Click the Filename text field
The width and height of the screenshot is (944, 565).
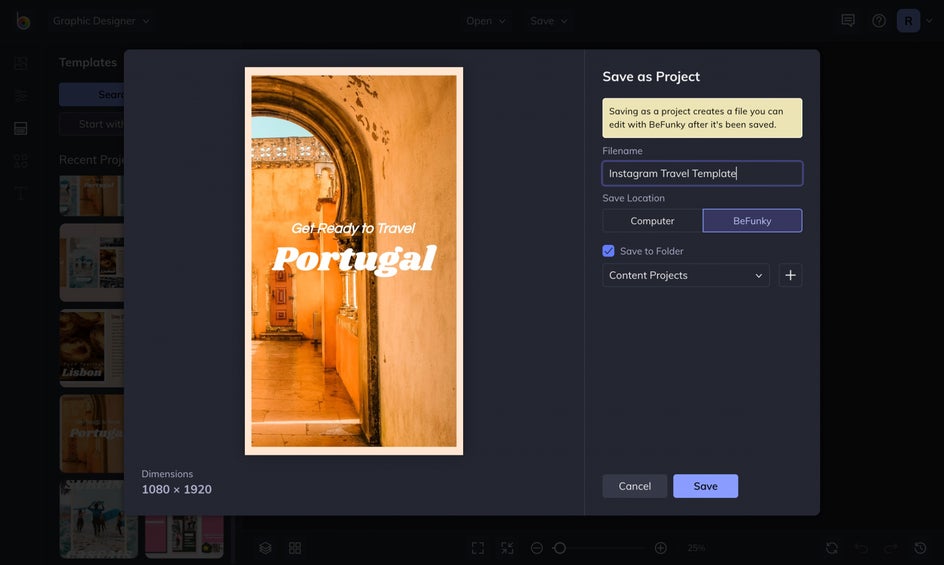(x=702, y=173)
